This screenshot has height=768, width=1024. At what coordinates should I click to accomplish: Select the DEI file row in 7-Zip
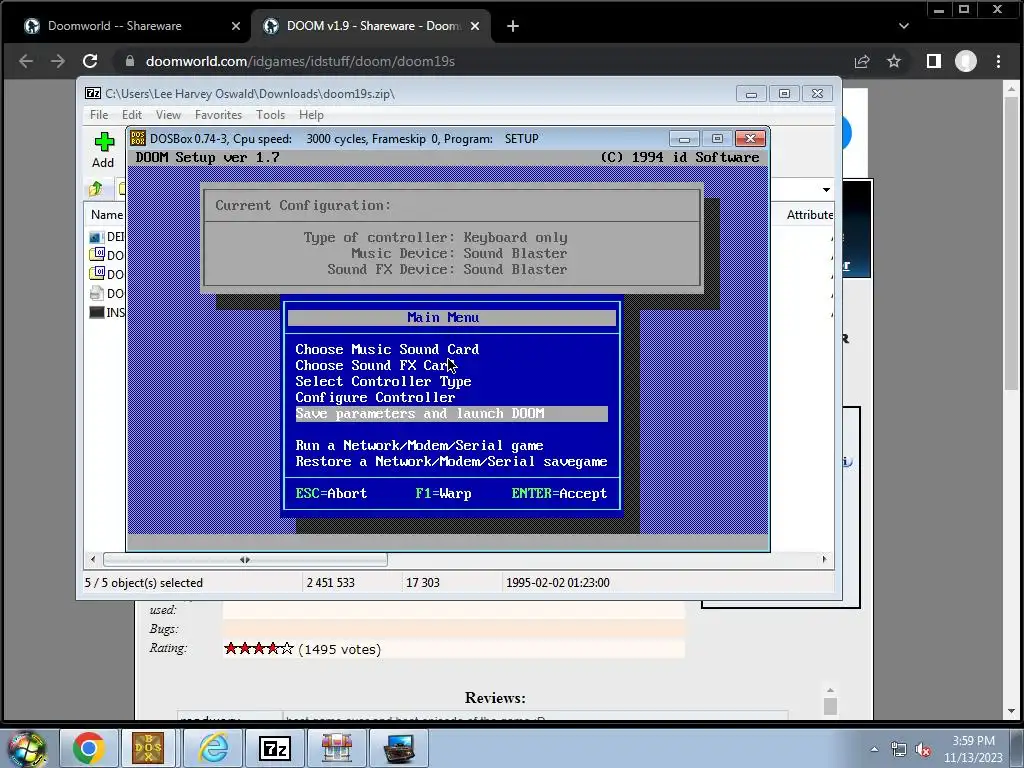click(106, 237)
